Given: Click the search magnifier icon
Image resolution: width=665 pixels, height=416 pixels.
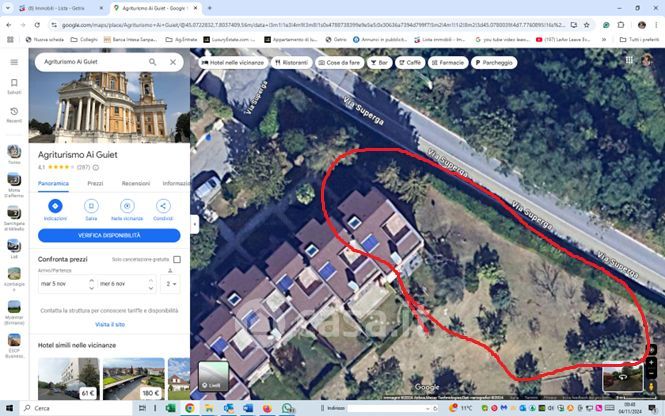Looking at the screenshot, I should click(153, 62).
